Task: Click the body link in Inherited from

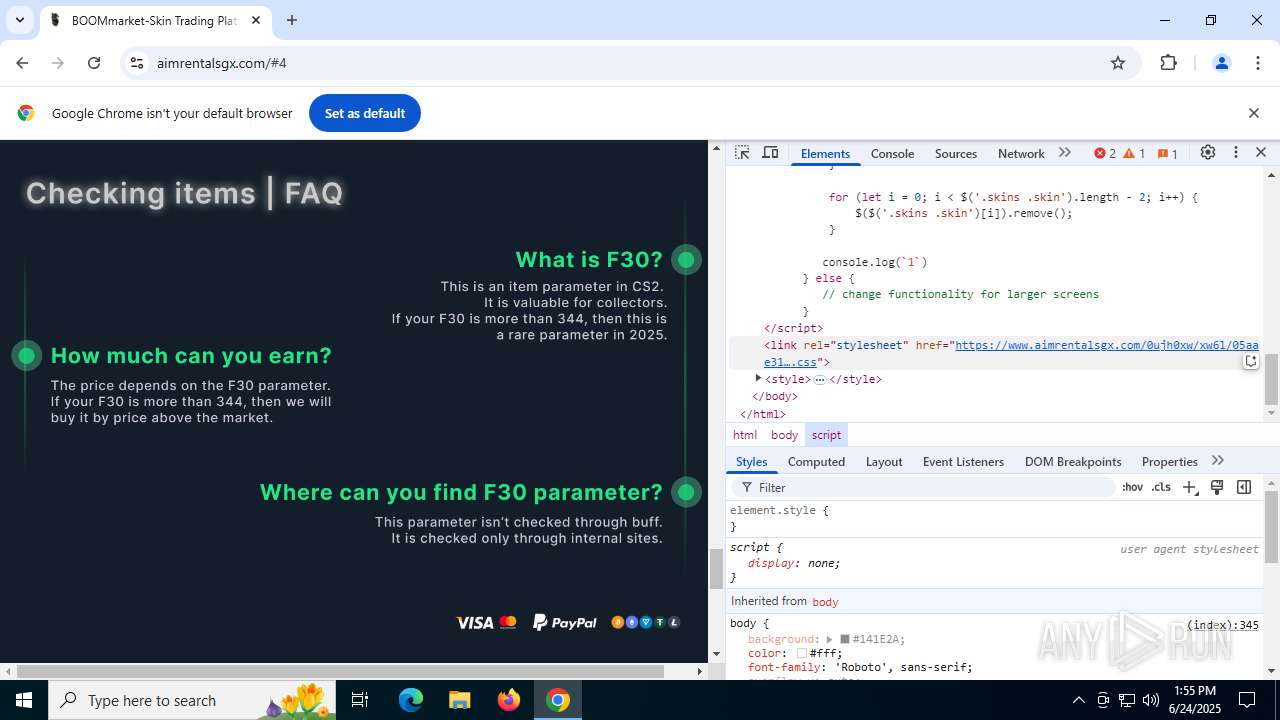Action: (825, 602)
